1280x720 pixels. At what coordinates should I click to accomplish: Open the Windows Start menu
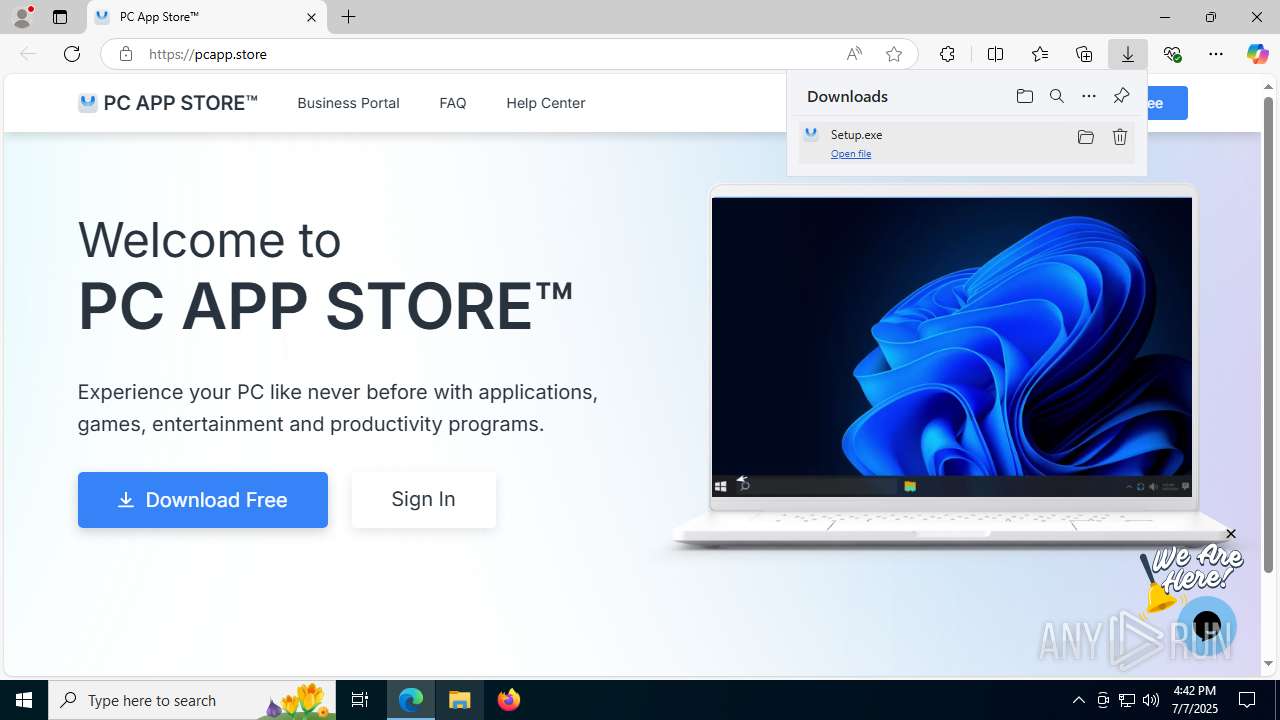[x=24, y=700]
